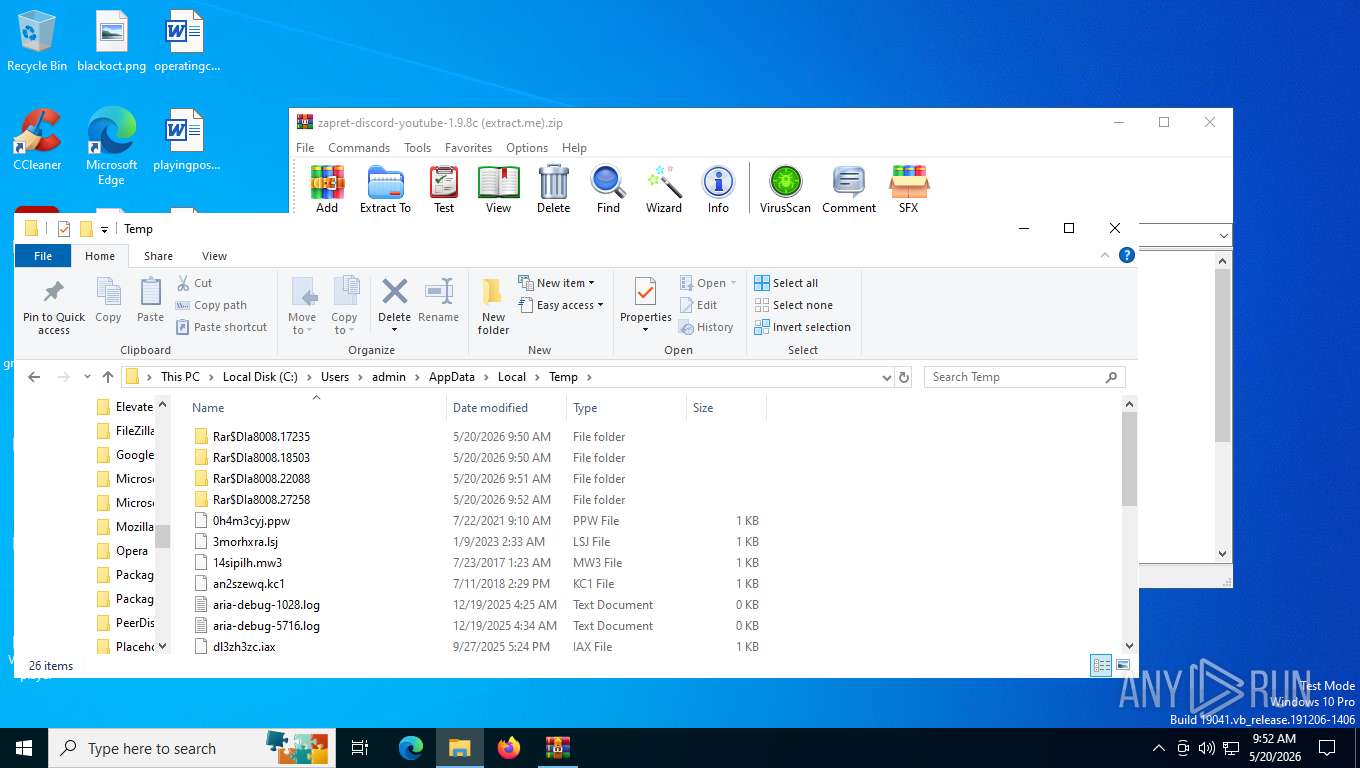
Task: Click the ribbon Copy button
Action: pos(108,301)
